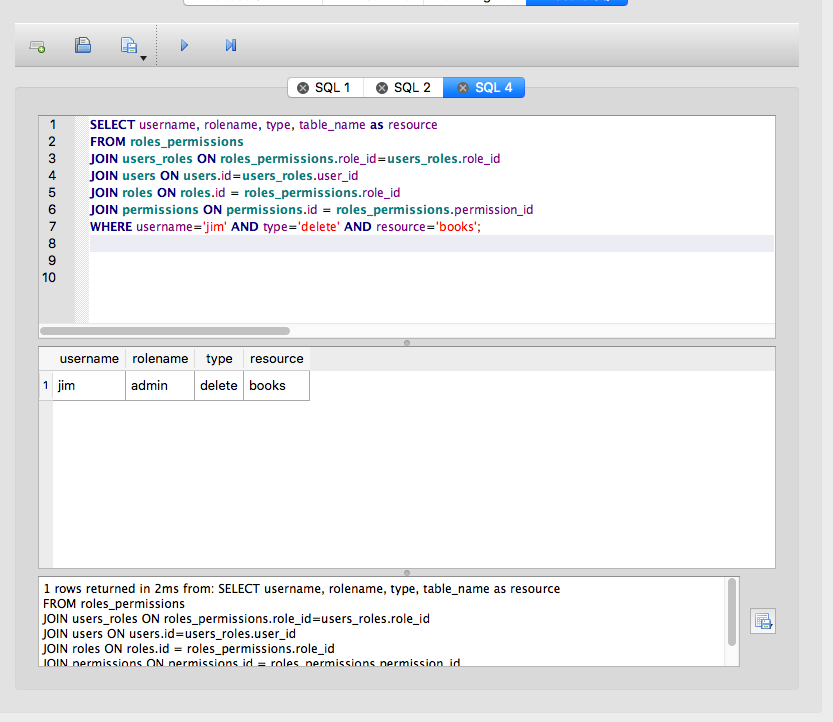Click 'roles_permissions.permission_id' on line 6
The height and width of the screenshot is (722, 833).
[435, 210]
